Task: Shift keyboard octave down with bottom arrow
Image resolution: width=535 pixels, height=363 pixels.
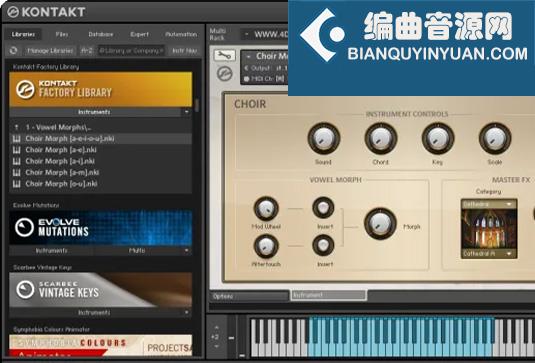Action: click(216, 346)
